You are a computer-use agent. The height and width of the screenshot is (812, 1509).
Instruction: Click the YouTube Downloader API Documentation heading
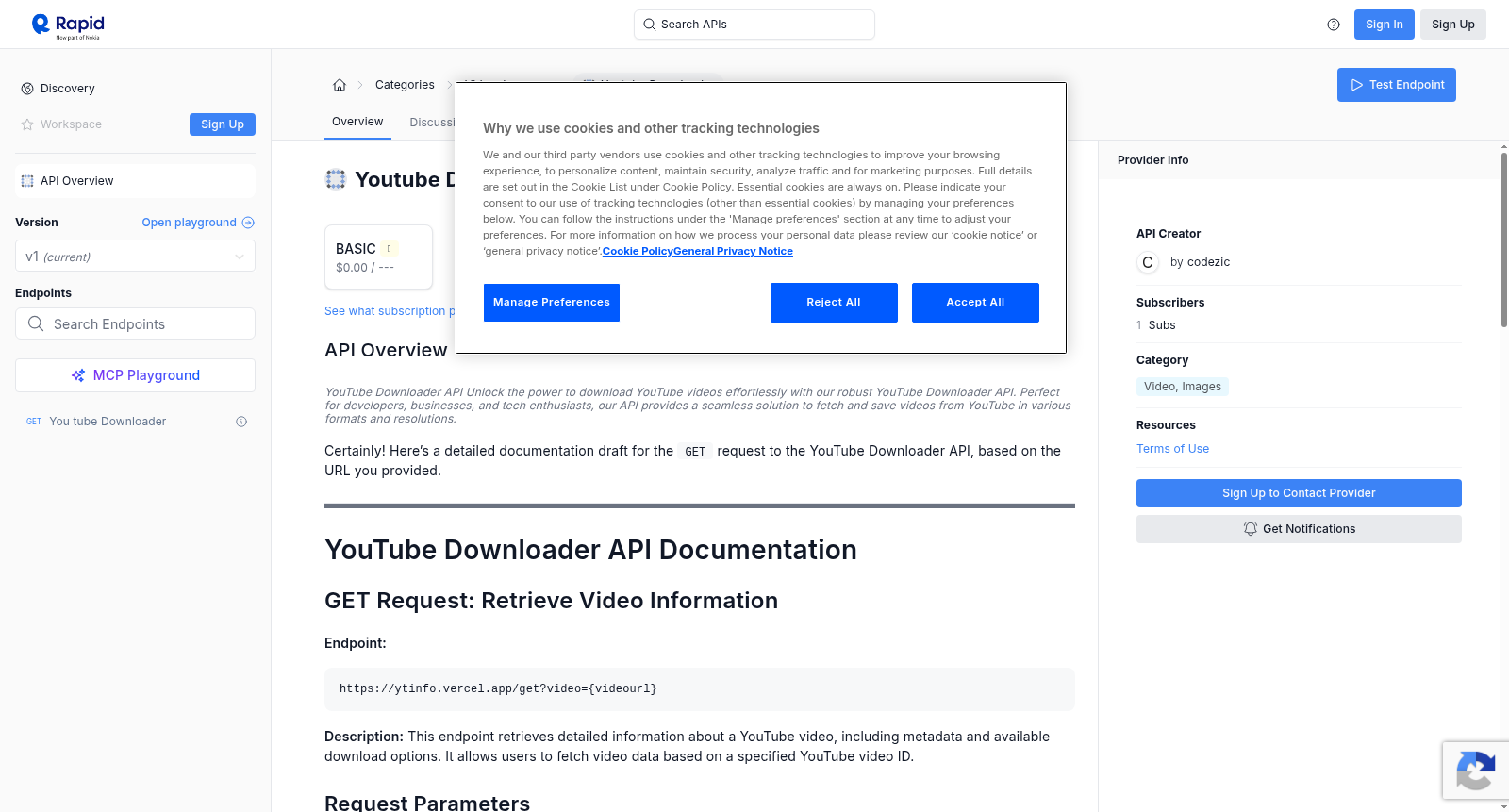pyautogui.click(x=590, y=550)
